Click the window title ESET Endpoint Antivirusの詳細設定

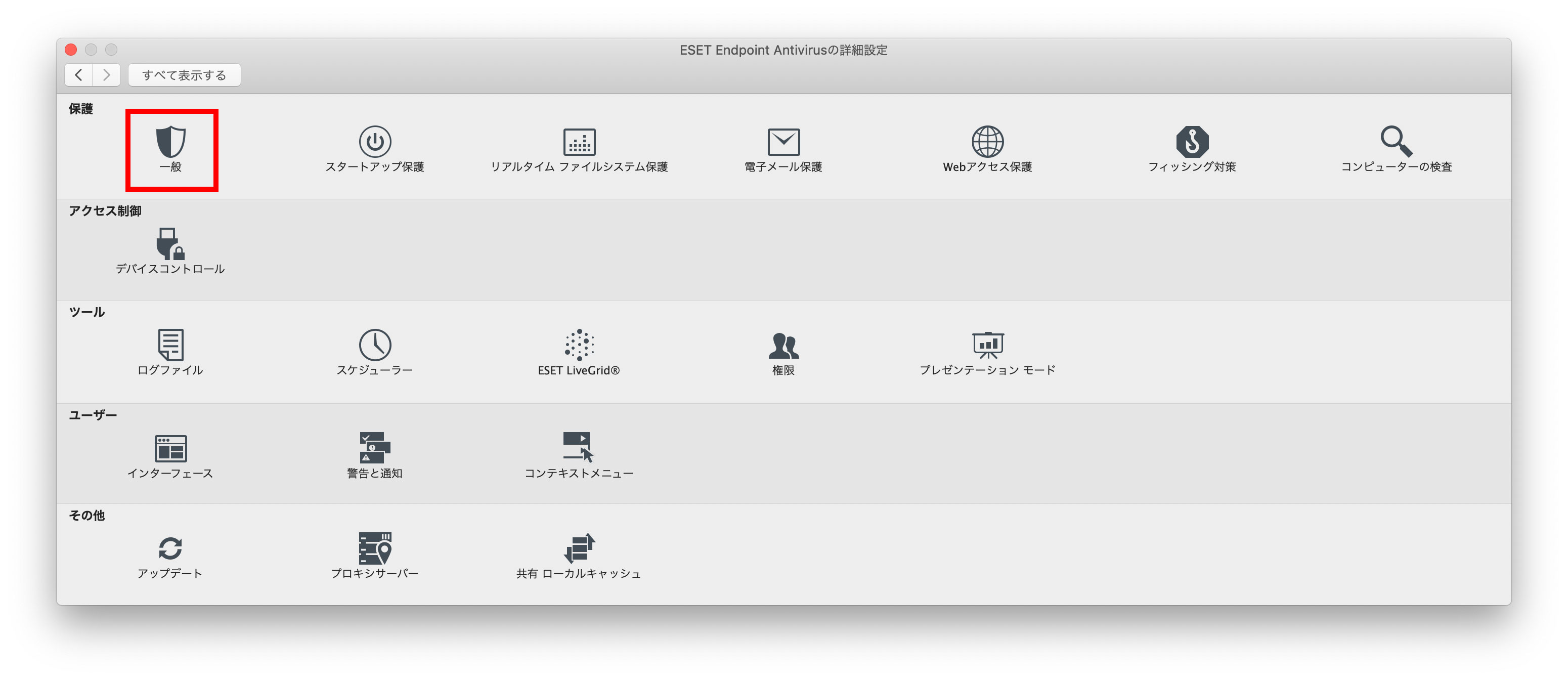[x=783, y=50]
